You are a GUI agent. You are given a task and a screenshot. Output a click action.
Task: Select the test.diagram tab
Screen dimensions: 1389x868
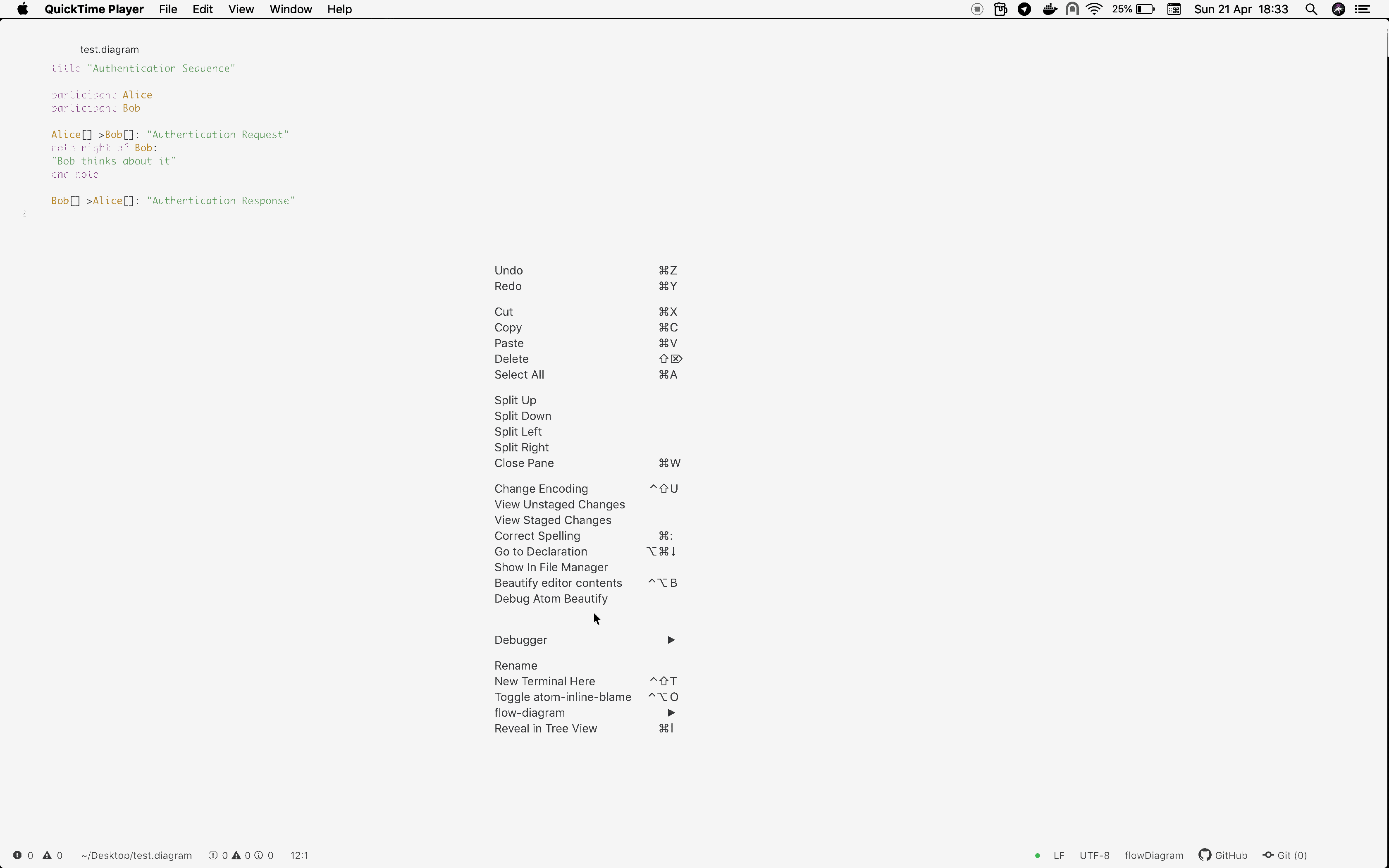click(109, 49)
